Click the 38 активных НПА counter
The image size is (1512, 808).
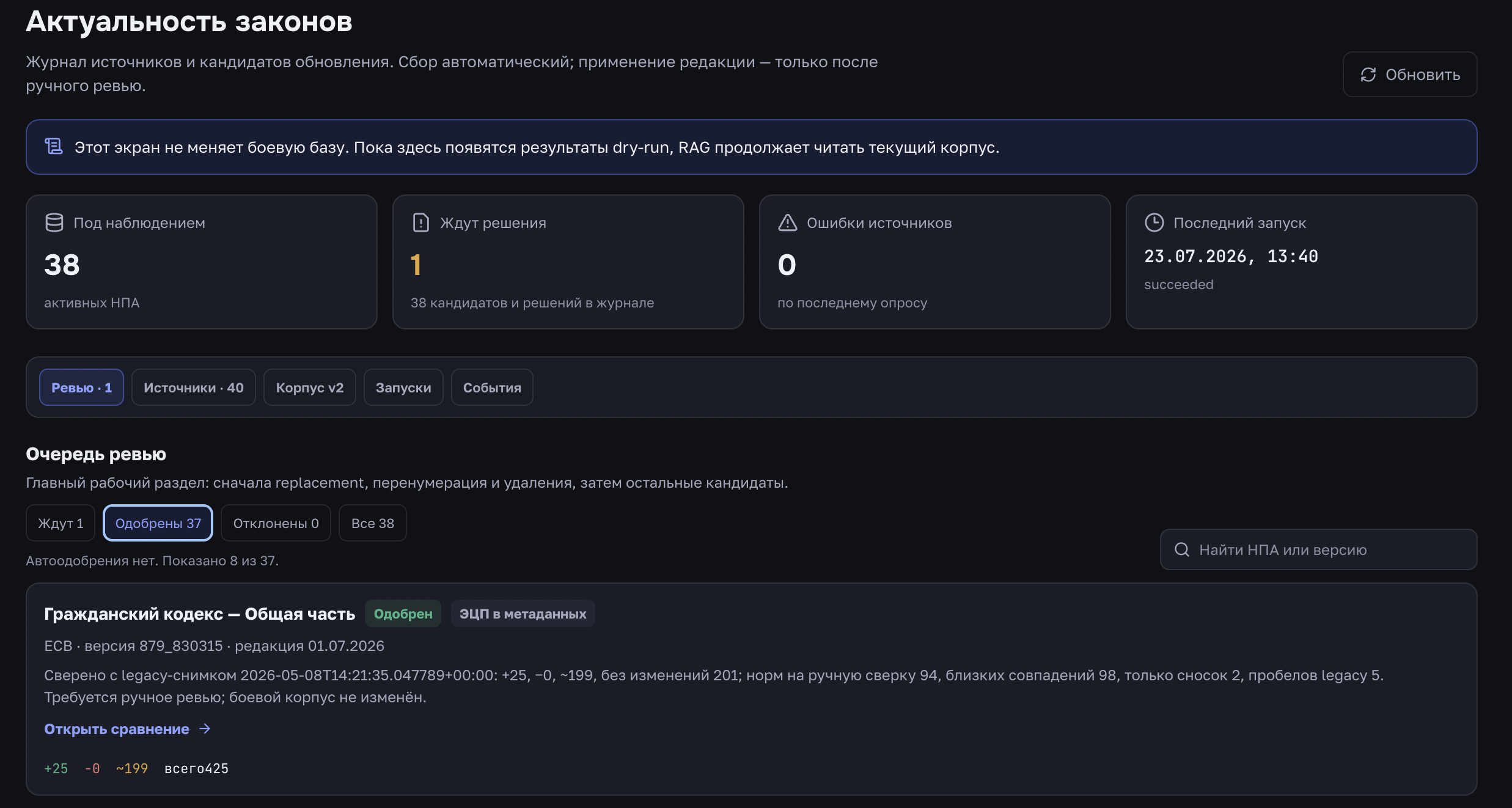(62, 265)
